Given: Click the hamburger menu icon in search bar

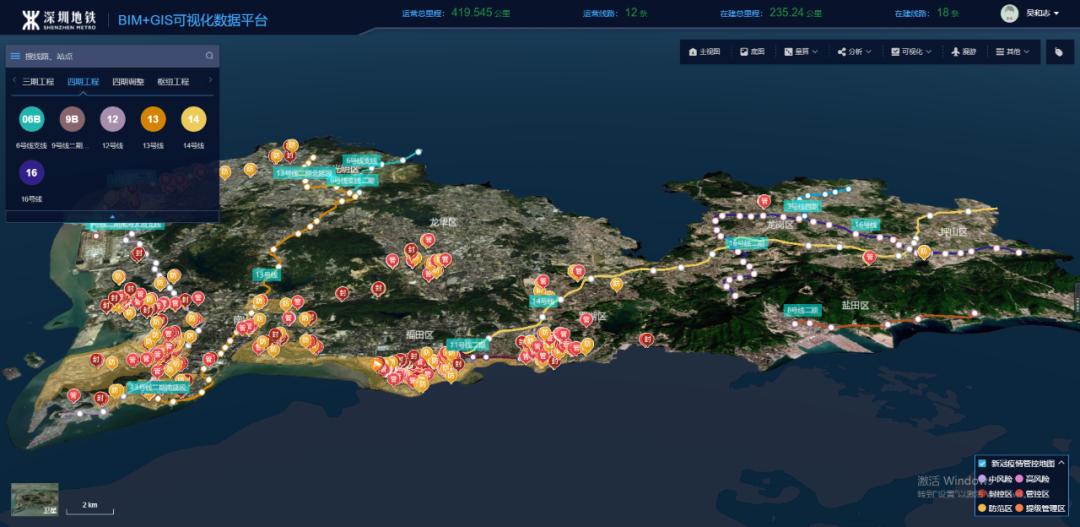Looking at the screenshot, I should (x=15, y=56).
